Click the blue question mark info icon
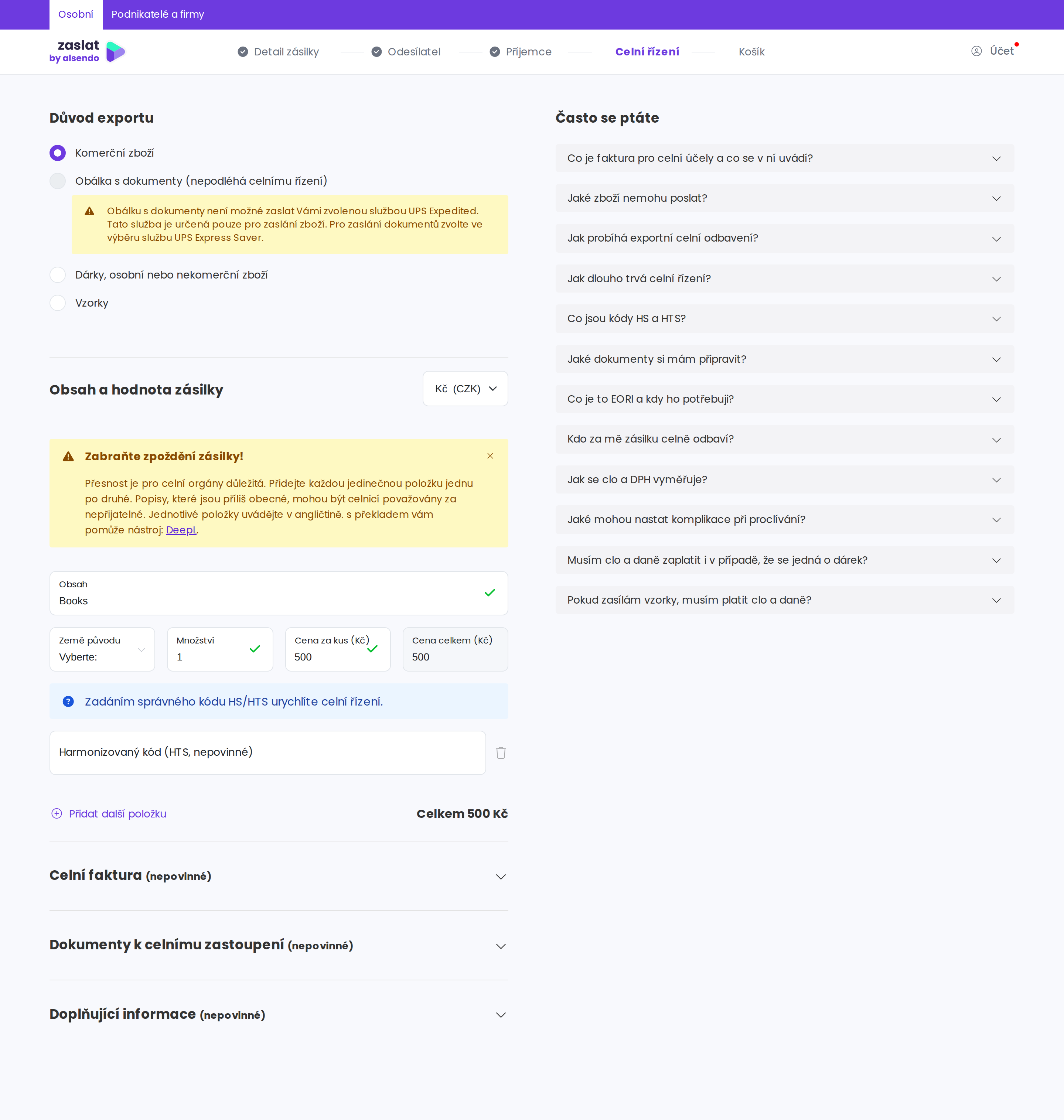The width and height of the screenshot is (1064, 1120). pyautogui.click(x=68, y=701)
